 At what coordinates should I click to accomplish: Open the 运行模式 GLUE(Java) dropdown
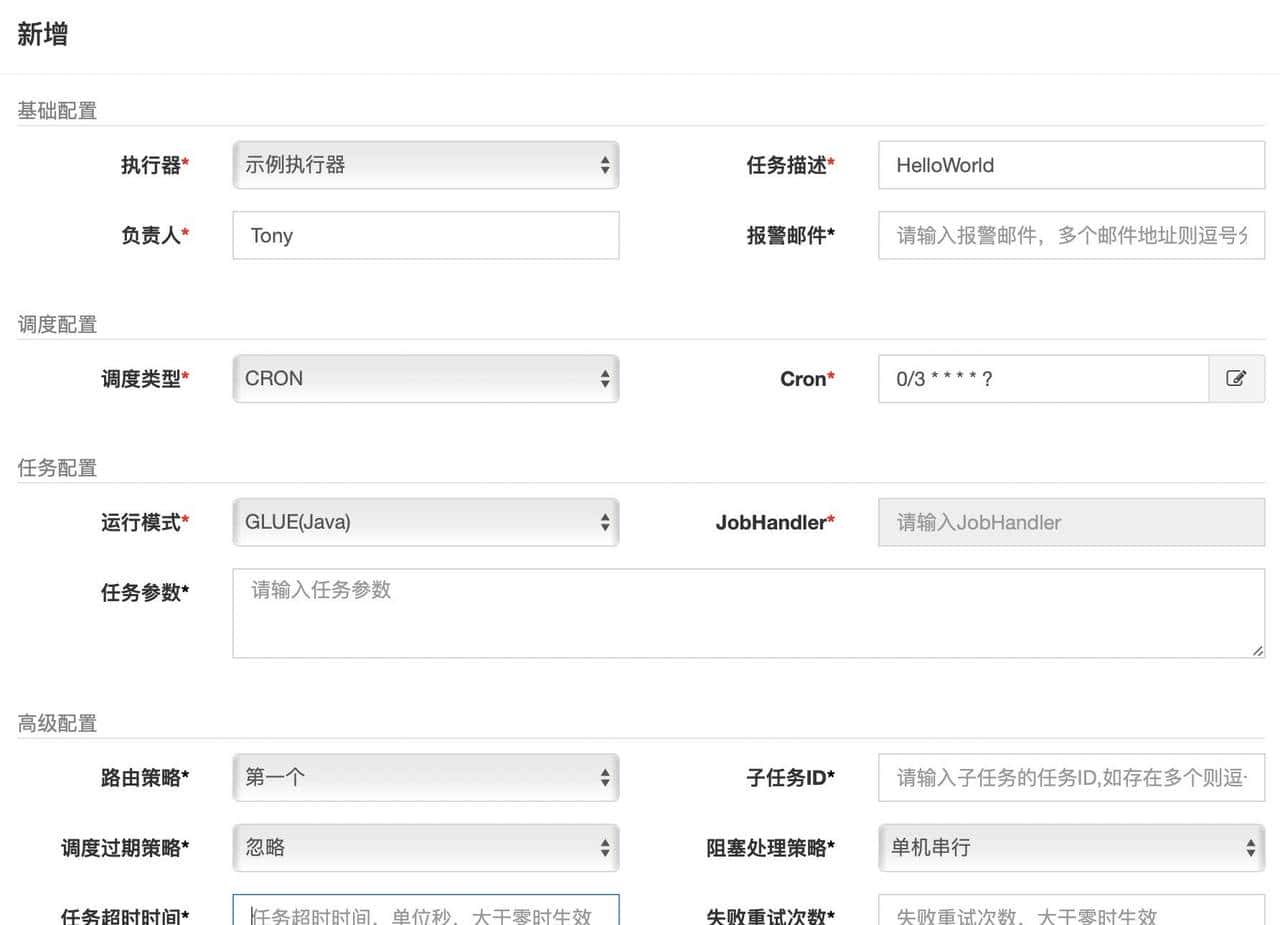[x=425, y=522]
